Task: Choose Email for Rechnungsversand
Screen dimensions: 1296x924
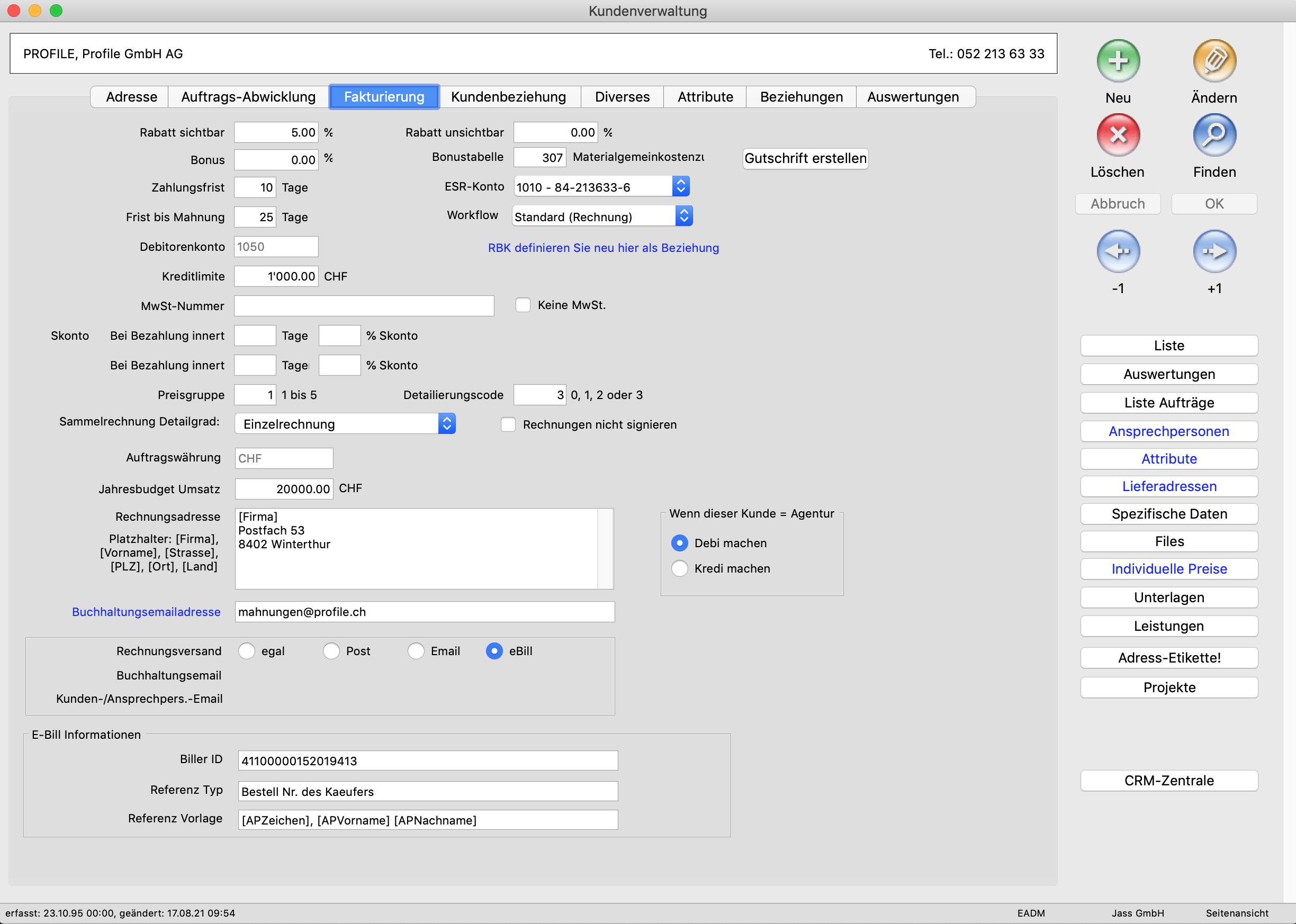Action: pyautogui.click(x=416, y=651)
